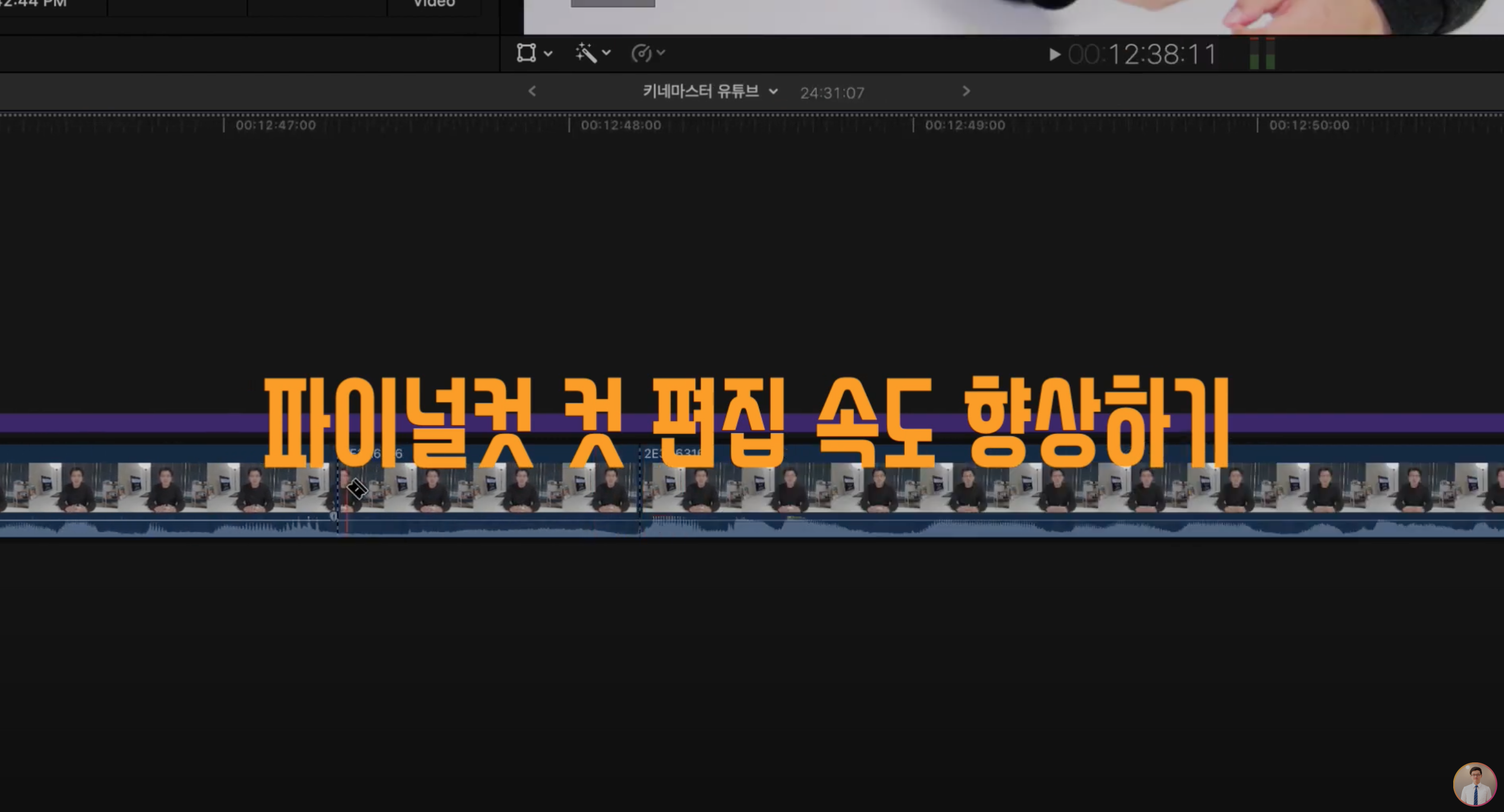The image size is (1504, 812).
Task: Click the Video column header
Action: click(x=434, y=4)
